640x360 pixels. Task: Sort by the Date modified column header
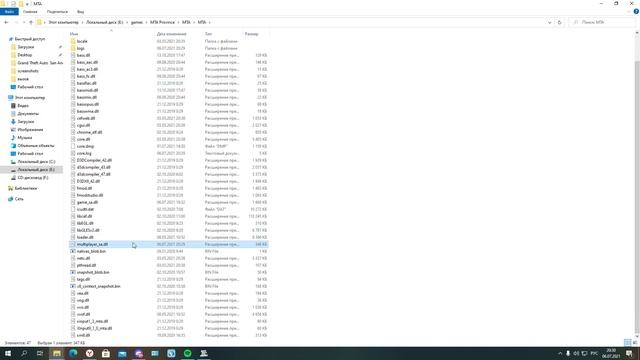coord(171,34)
